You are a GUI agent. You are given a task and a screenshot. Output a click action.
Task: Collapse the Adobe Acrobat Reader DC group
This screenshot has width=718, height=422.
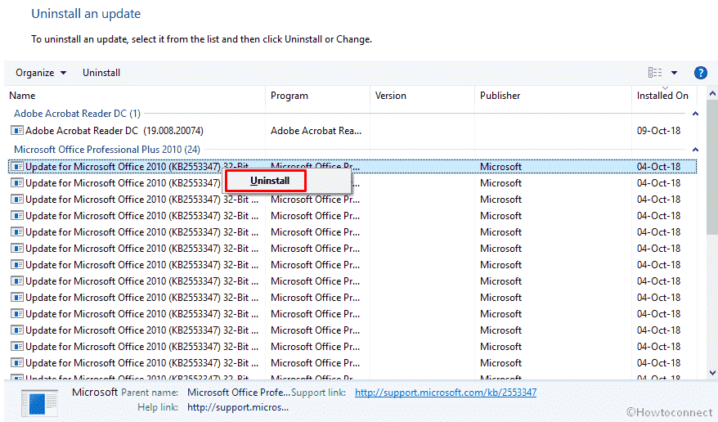click(695, 114)
